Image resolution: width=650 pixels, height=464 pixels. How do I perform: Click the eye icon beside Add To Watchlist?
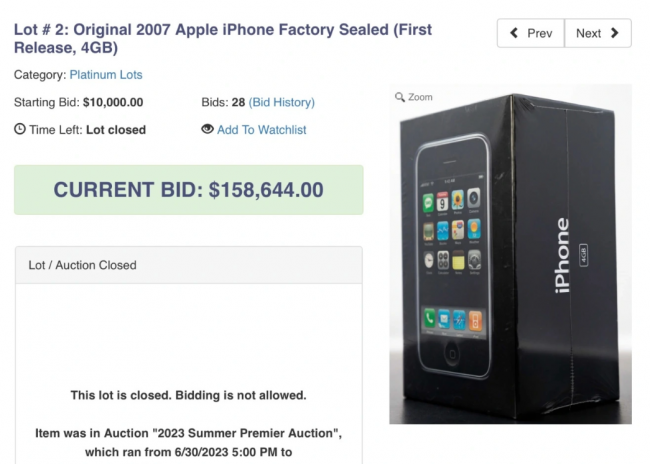207,129
